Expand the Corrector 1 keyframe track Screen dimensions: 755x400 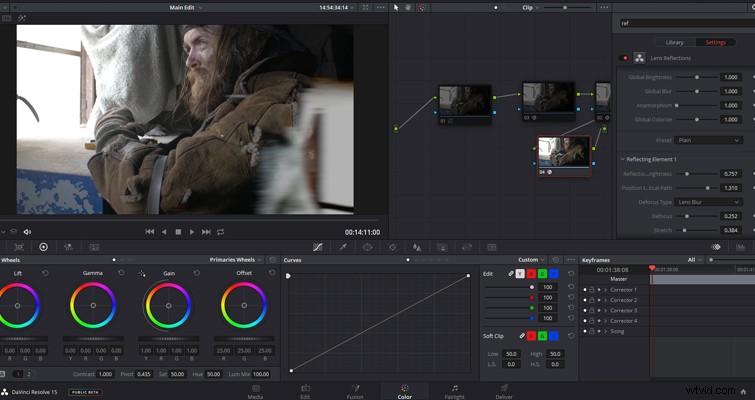(605, 290)
